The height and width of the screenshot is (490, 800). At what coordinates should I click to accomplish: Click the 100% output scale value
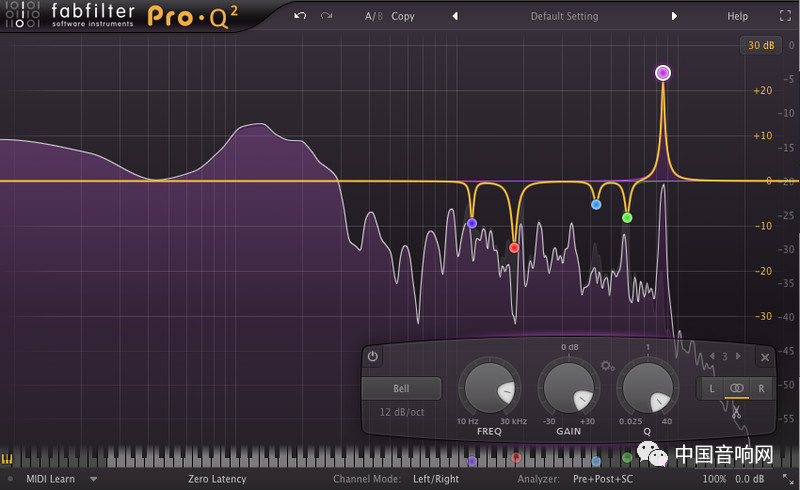[x=714, y=479]
